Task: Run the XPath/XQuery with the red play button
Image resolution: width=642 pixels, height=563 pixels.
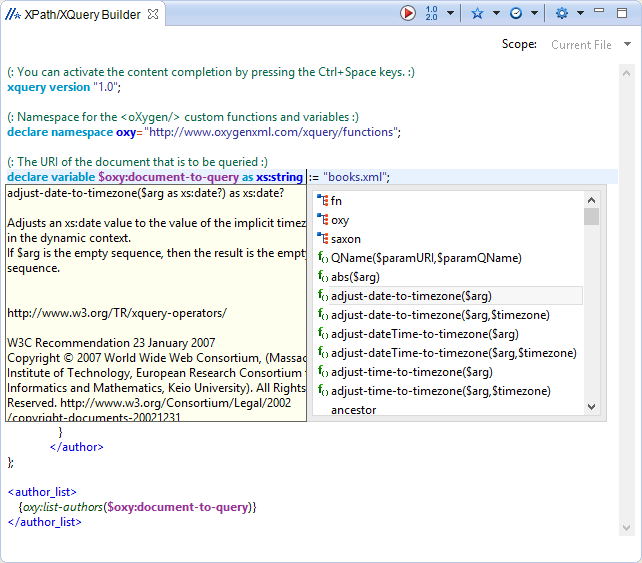Action: tap(409, 14)
